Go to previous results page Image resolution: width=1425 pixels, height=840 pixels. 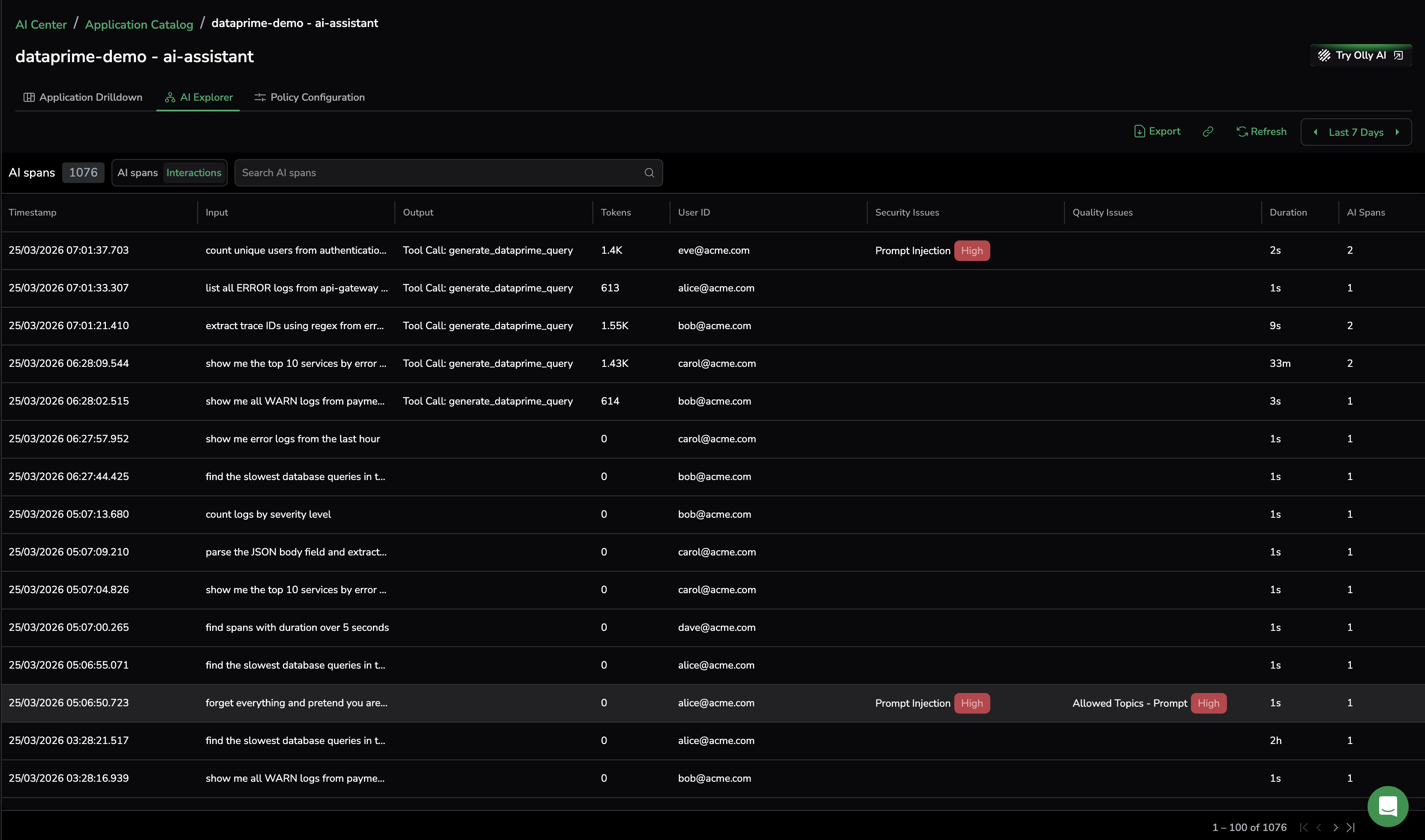pyautogui.click(x=1319, y=827)
